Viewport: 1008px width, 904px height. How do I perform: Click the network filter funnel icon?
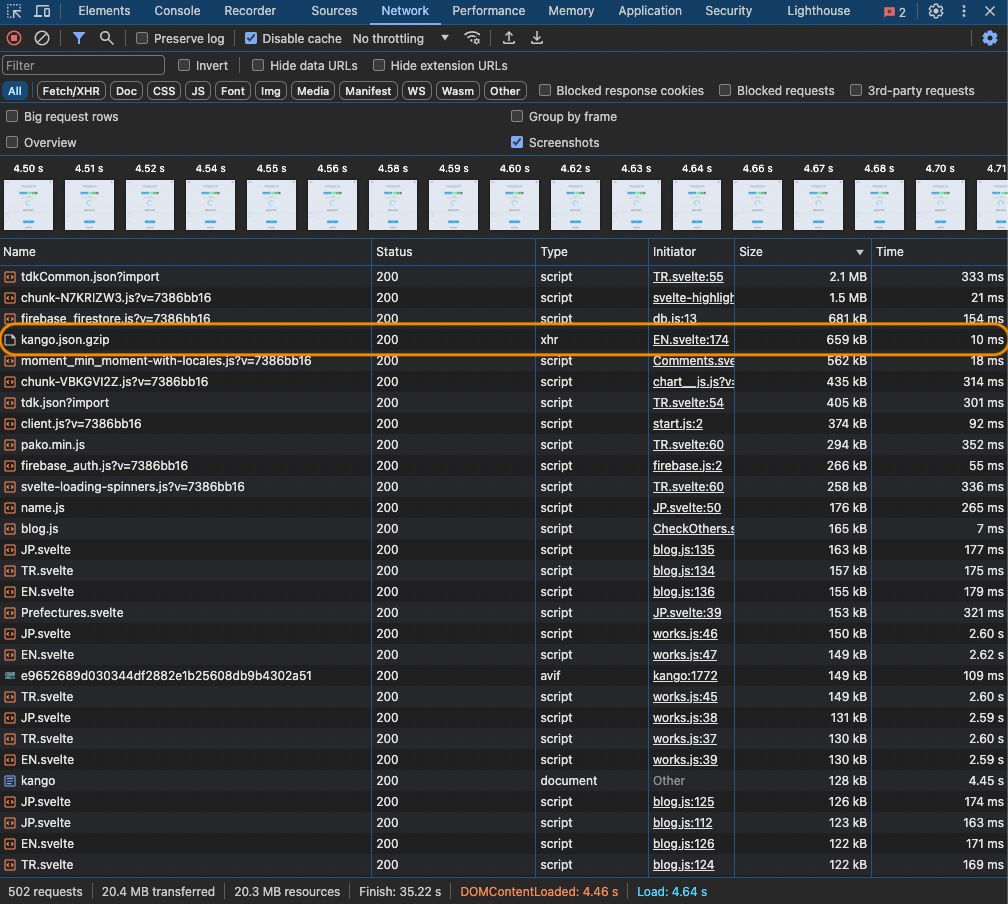pyautogui.click(x=78, y=37)
